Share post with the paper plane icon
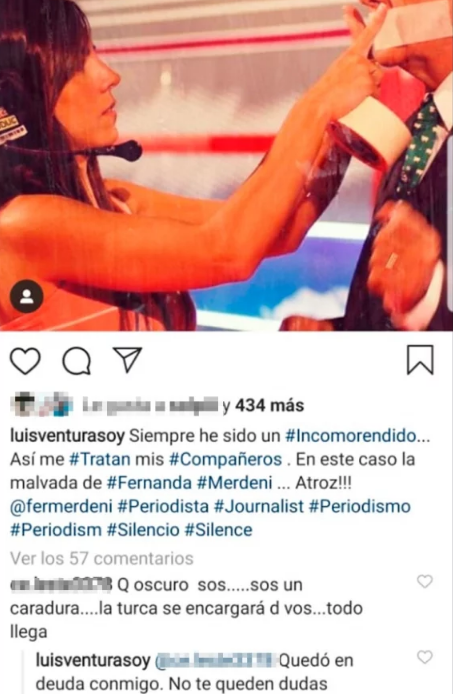453x698 pixels. tap(128, 359)
